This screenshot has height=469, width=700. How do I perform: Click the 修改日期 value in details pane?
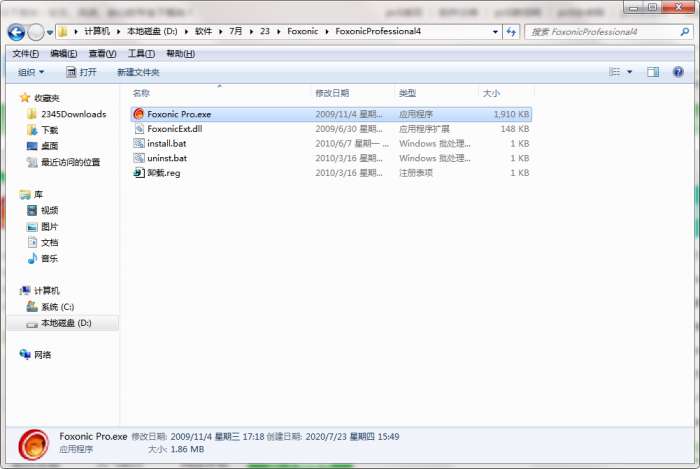click(x=217, y=437)
